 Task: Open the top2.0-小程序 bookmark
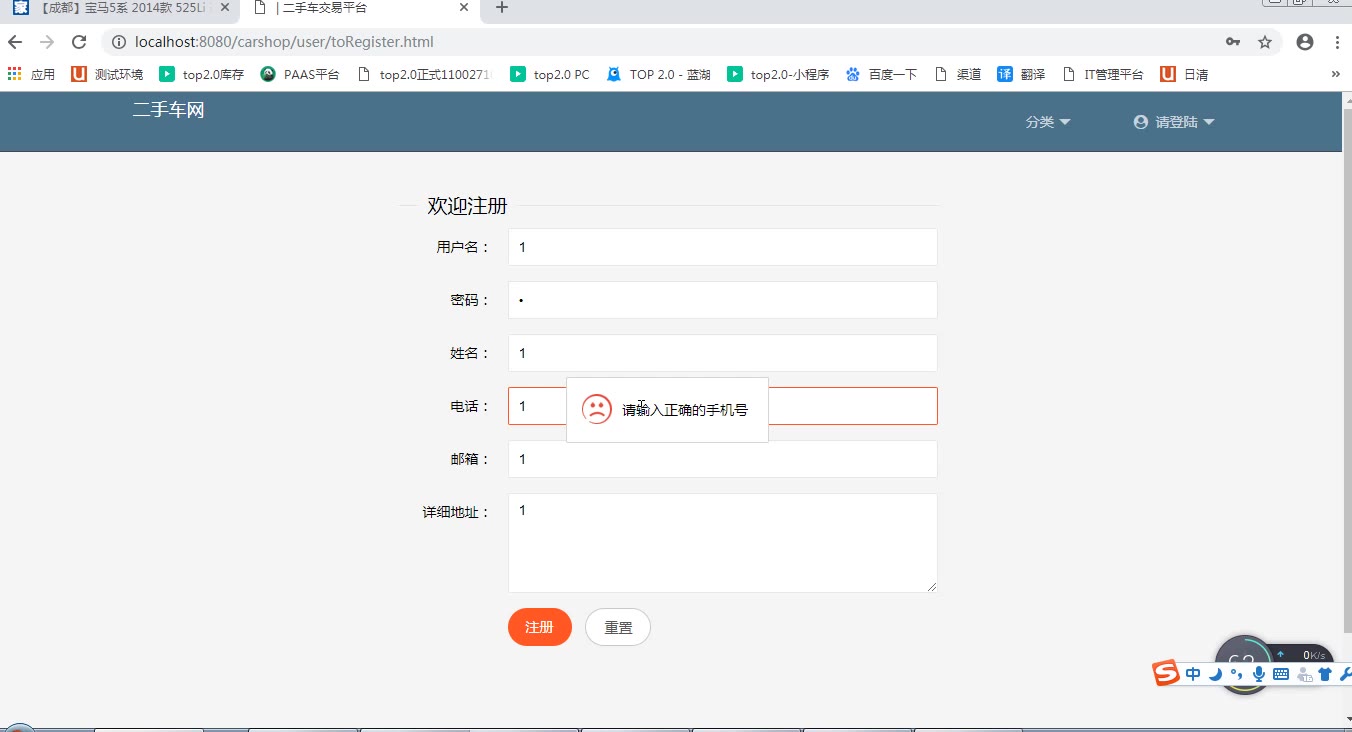click(x=778, y=74)
